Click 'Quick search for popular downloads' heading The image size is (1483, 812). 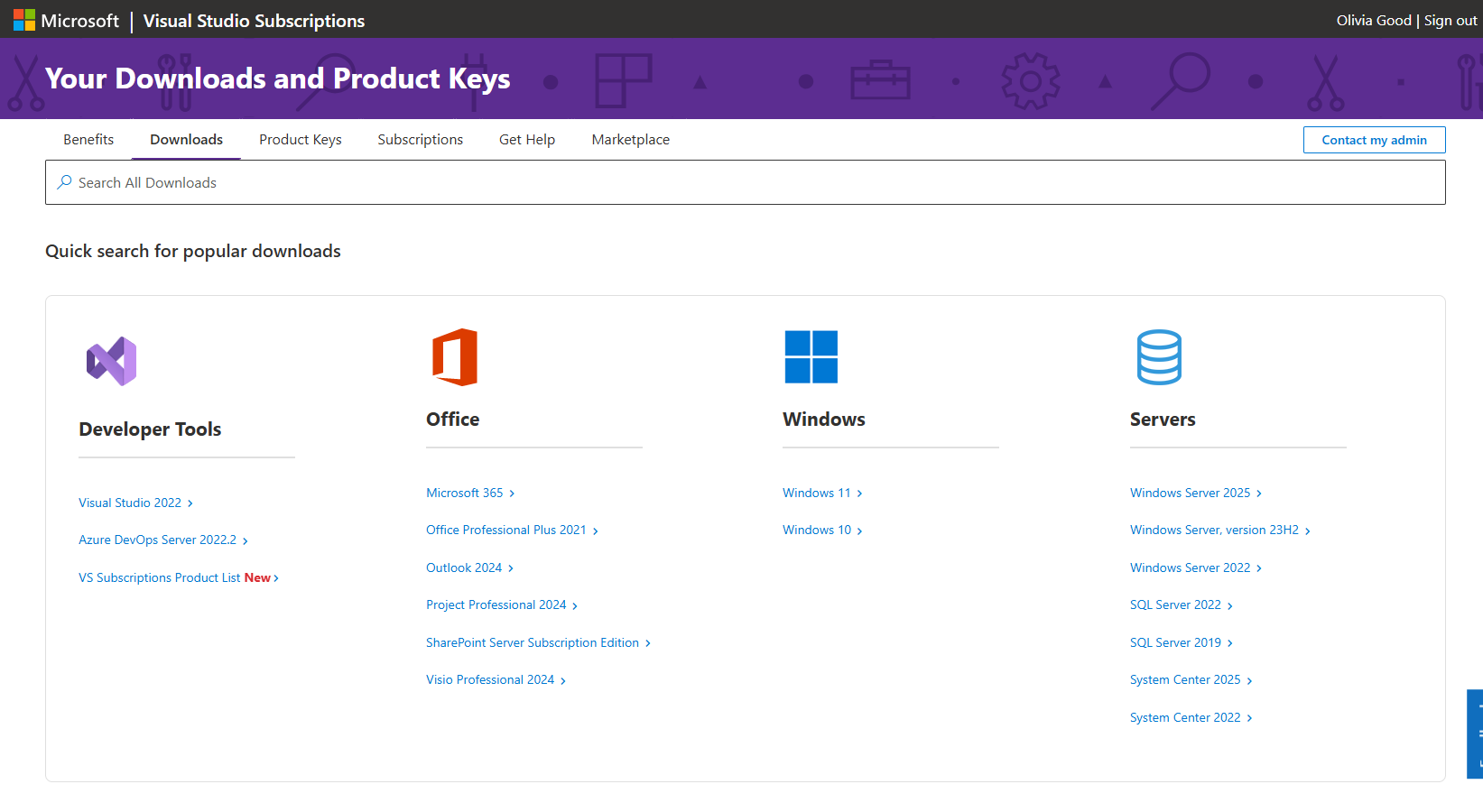click(193, 251)
